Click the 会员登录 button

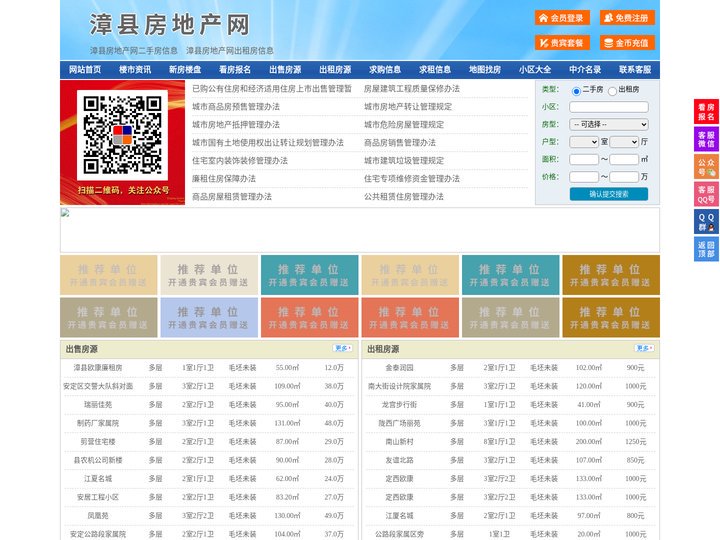tap(562, 18)
